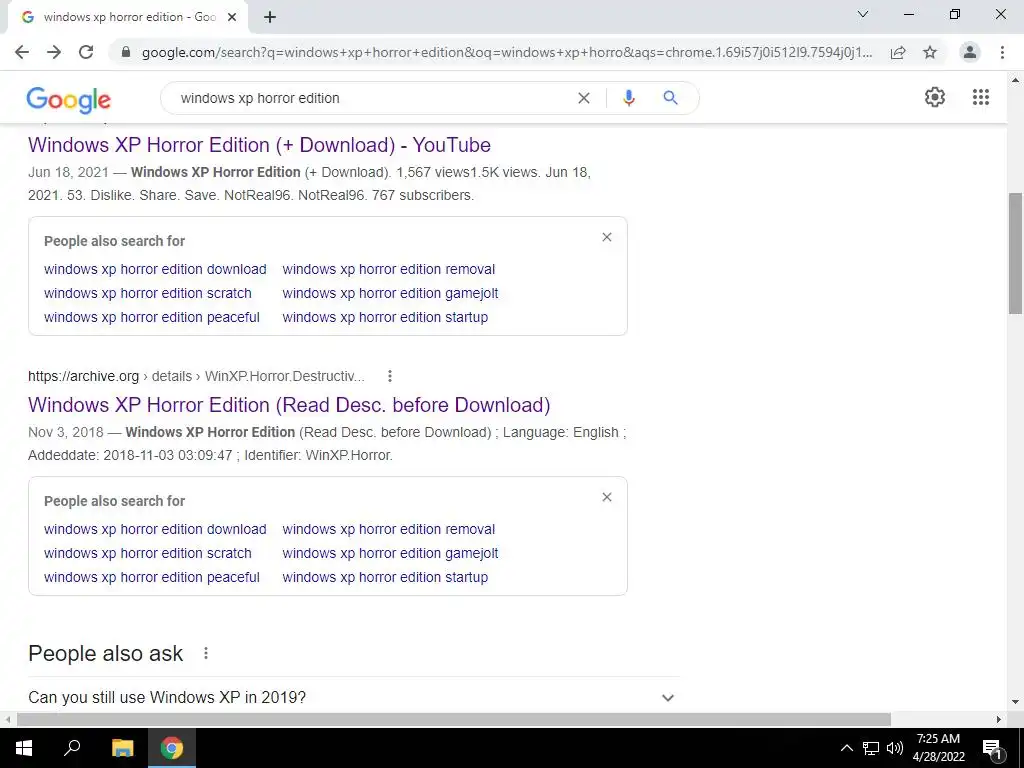This screenshot has width=1024, height=768.
Task: Search 'windows xp horror edition removal' in second box
Action: tap(389, 529)
